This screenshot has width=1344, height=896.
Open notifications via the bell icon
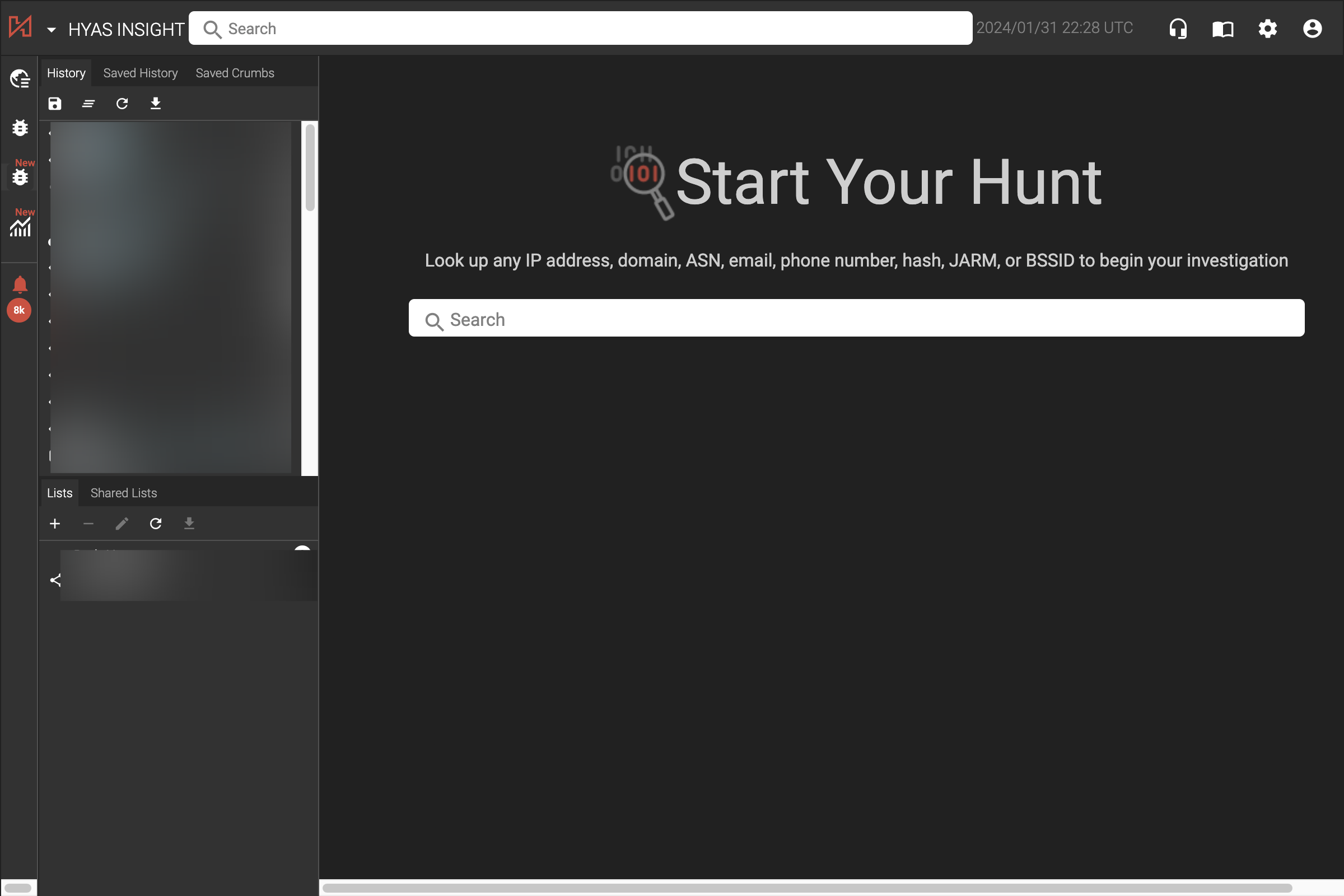[19, 283]
